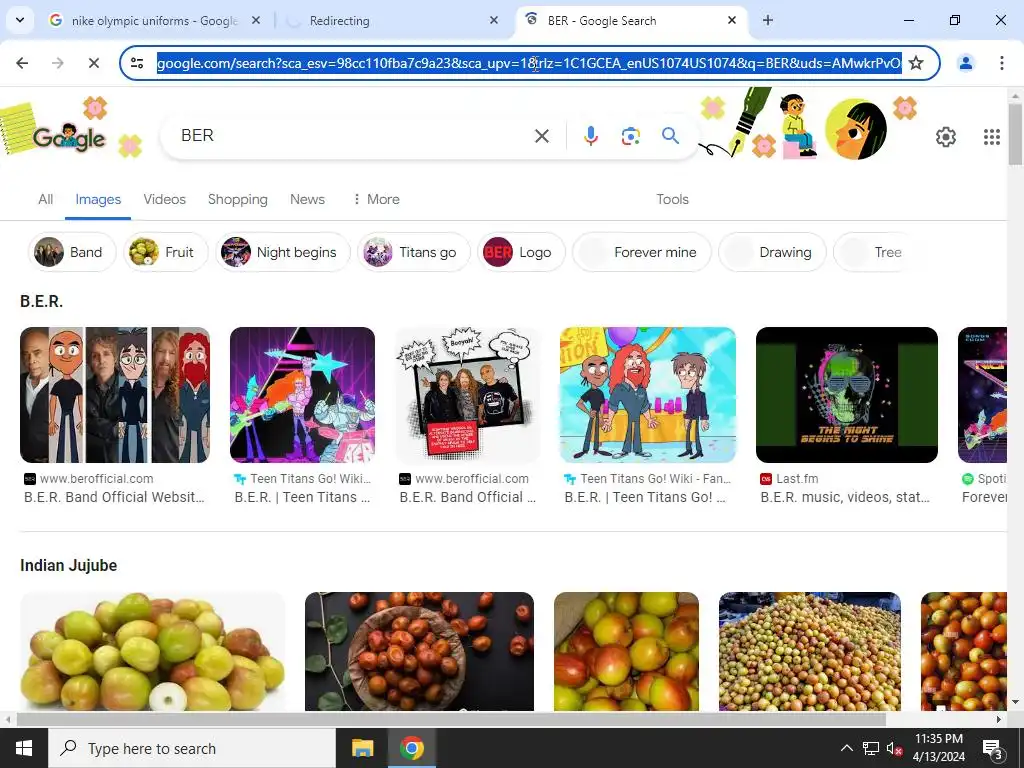View site information icon in address bar
The width and height of the screenshot is (1024, 768).
[x=137, y=63]
